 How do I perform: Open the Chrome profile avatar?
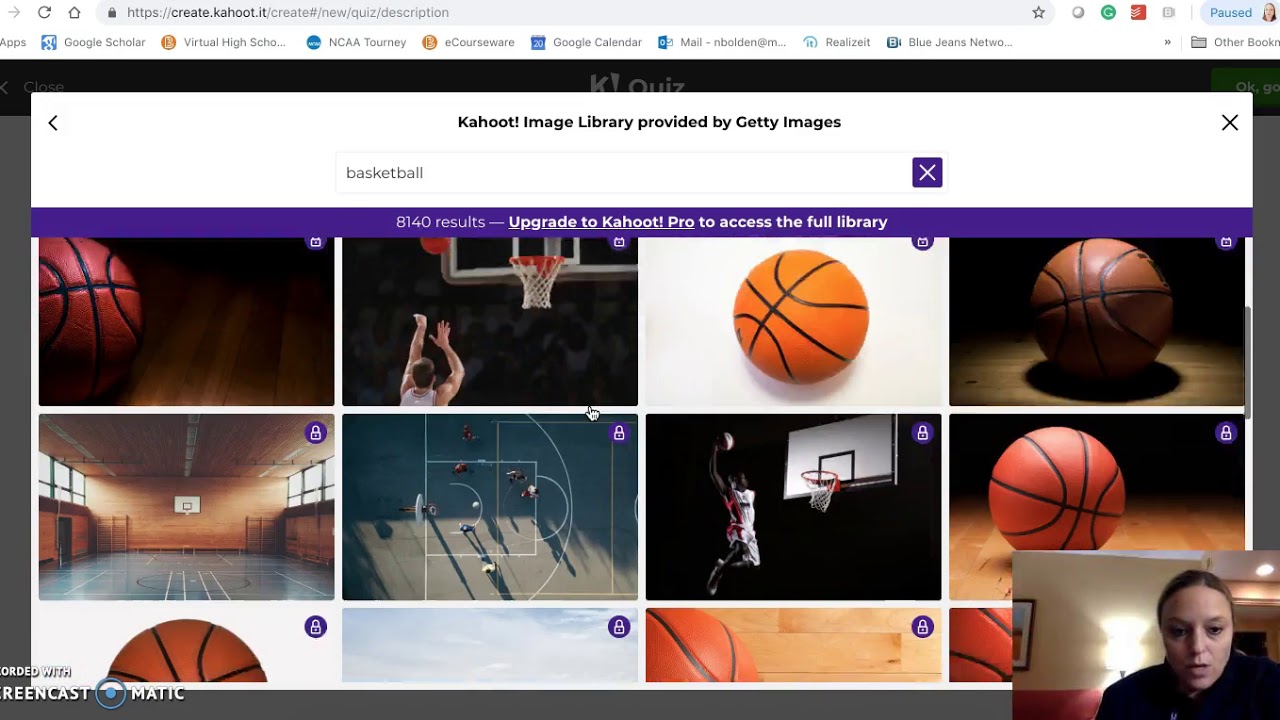1268,13
